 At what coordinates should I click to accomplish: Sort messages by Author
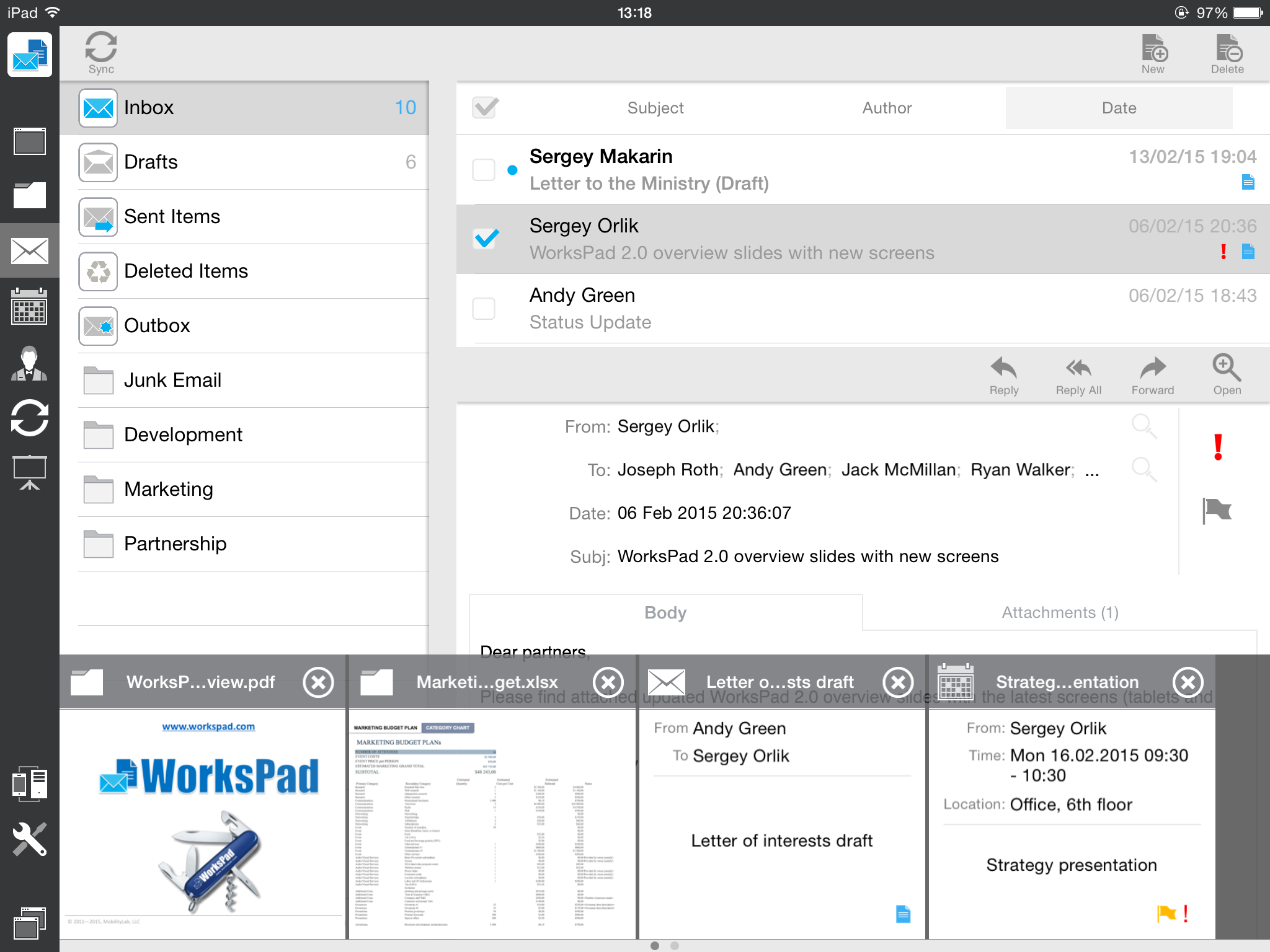[886, 107]
